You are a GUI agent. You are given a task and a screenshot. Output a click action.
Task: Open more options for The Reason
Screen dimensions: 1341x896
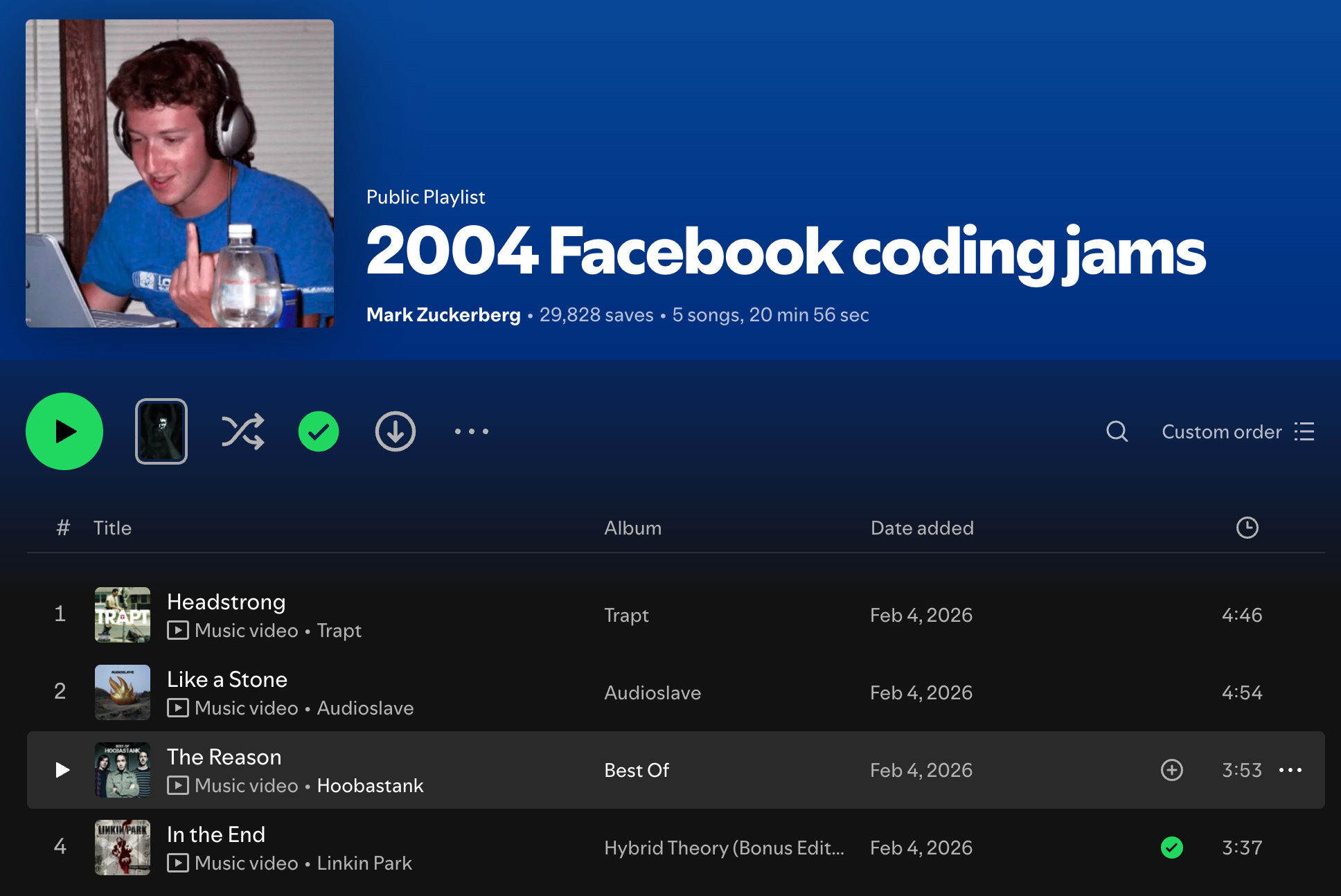[x=1290, y=770]
